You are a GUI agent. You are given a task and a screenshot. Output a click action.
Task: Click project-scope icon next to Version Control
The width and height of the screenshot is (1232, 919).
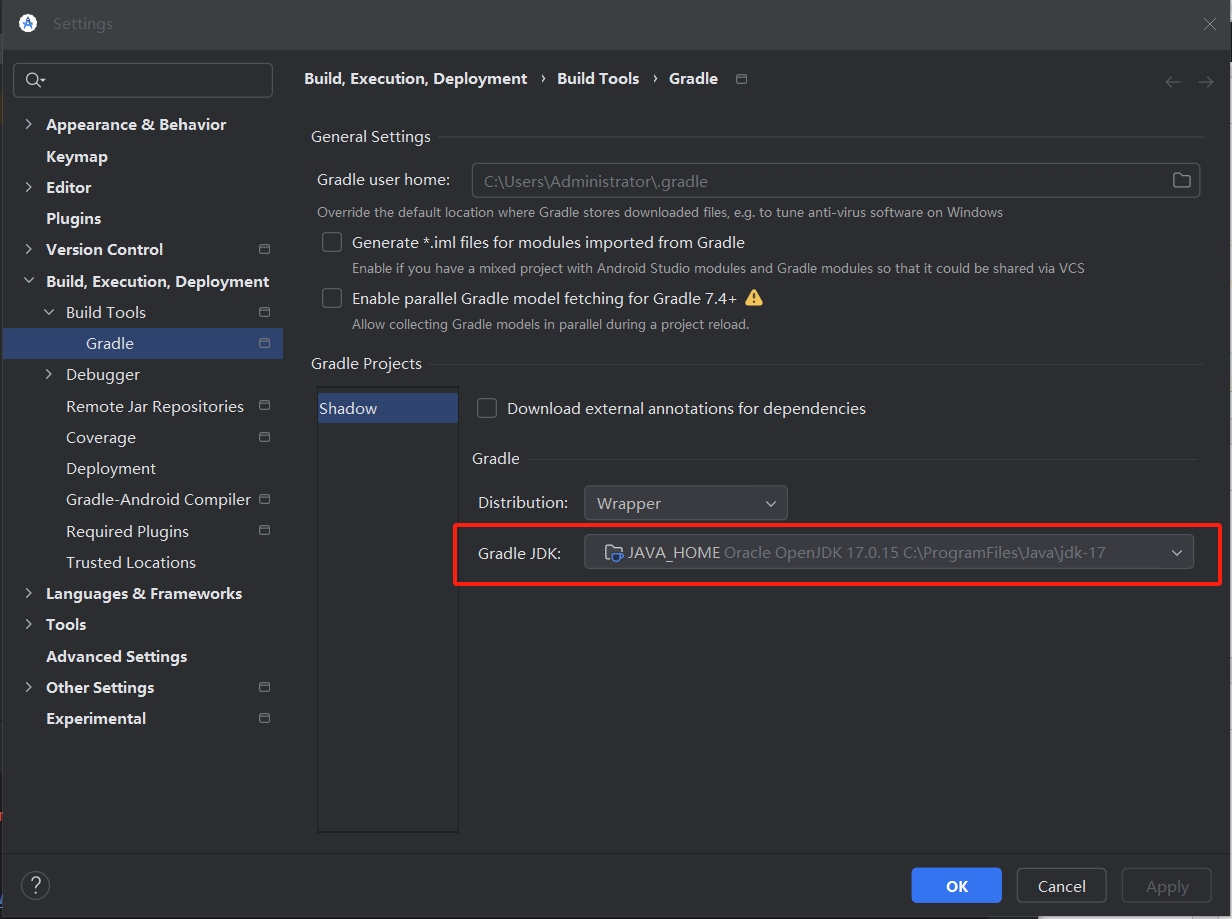coord(264,249)
